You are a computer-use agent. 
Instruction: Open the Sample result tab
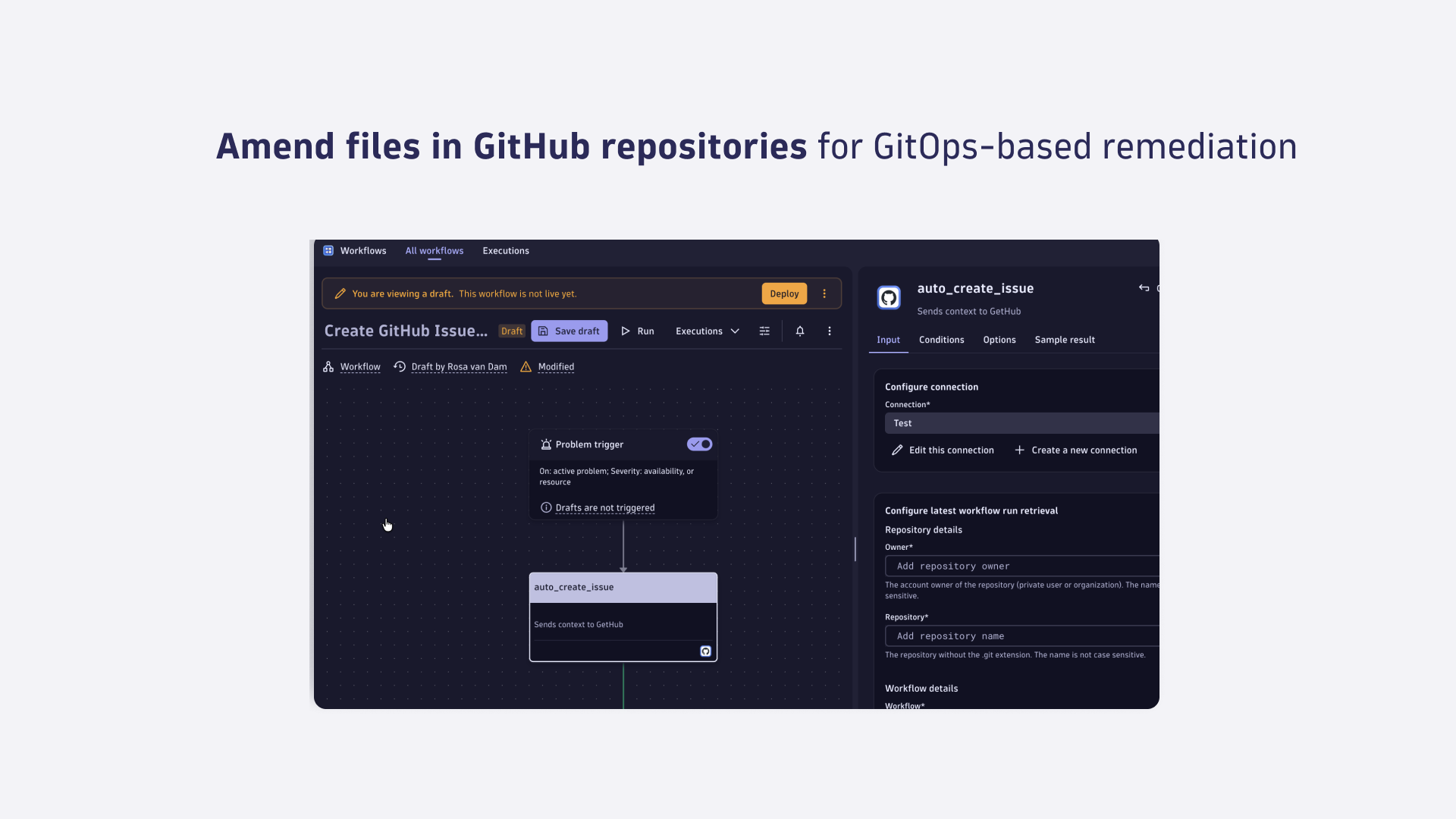(1065, 340)
